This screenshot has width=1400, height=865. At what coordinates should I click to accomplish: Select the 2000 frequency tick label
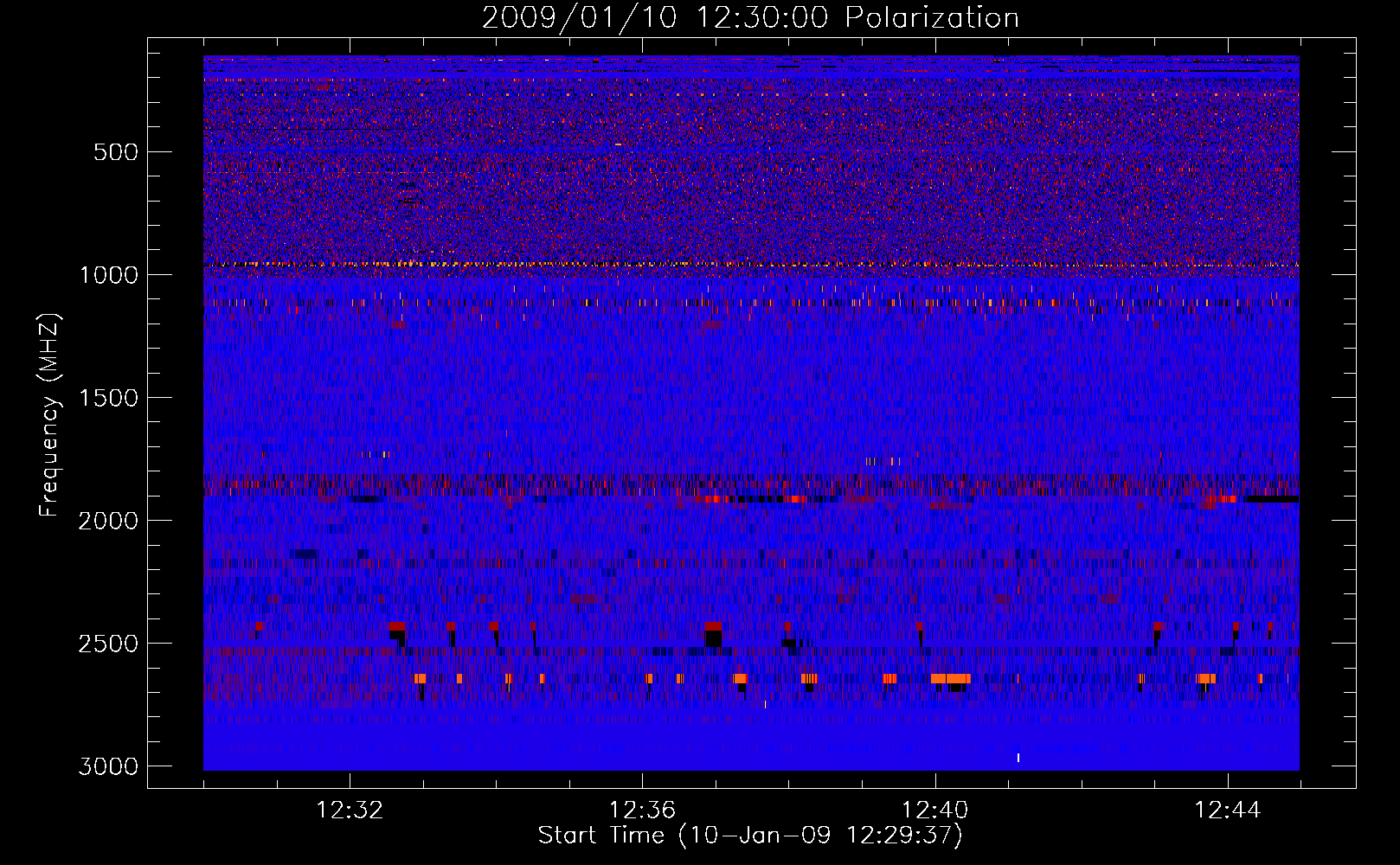pyautogui.click(x=108, y=521)
